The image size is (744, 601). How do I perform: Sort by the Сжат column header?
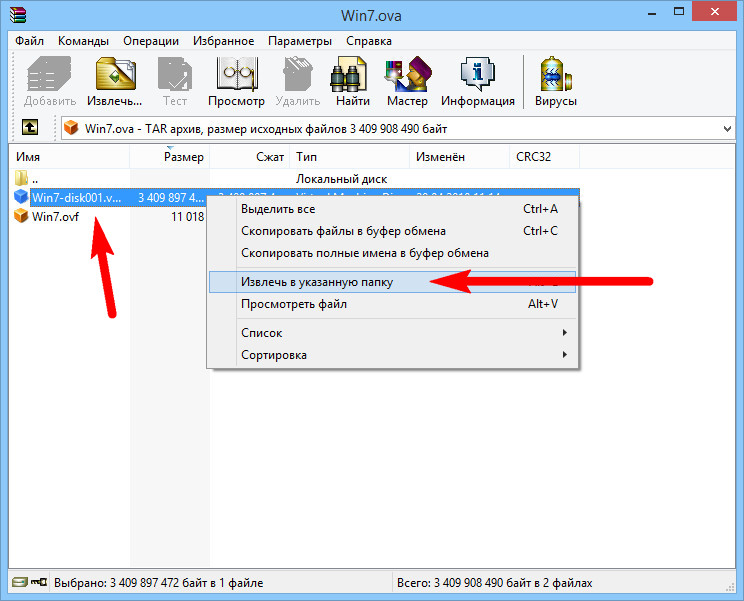point(250,157)
